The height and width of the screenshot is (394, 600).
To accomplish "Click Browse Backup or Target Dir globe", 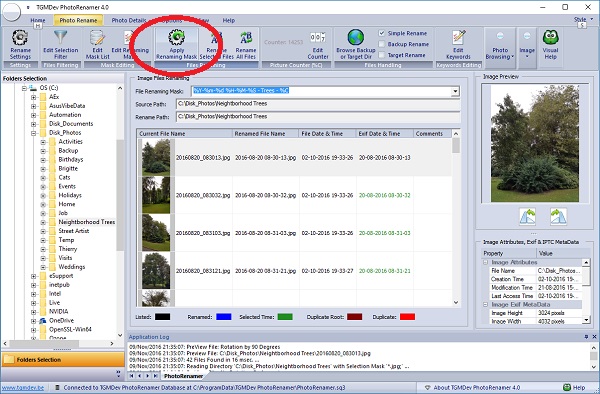I will tap(355, 37).
